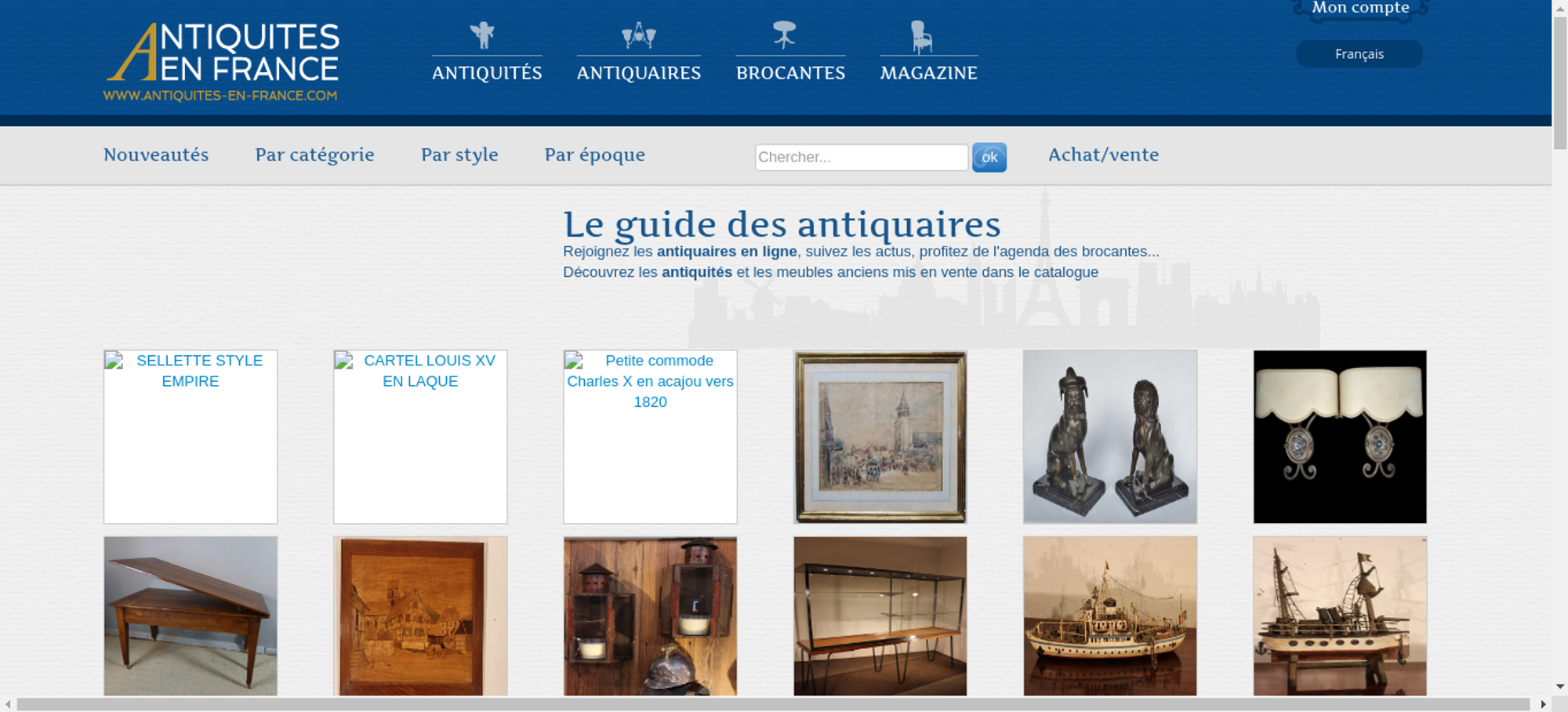
Task: Expand the Par catégorie menu
Action: click(x=314, y=155)
